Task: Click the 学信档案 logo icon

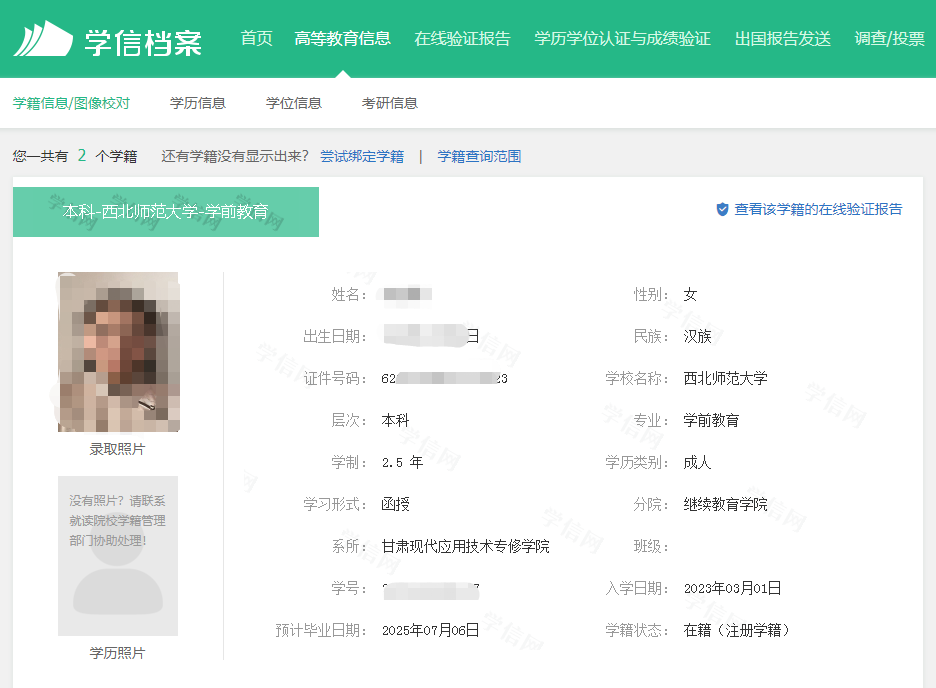Action: (x=43, y=39)
